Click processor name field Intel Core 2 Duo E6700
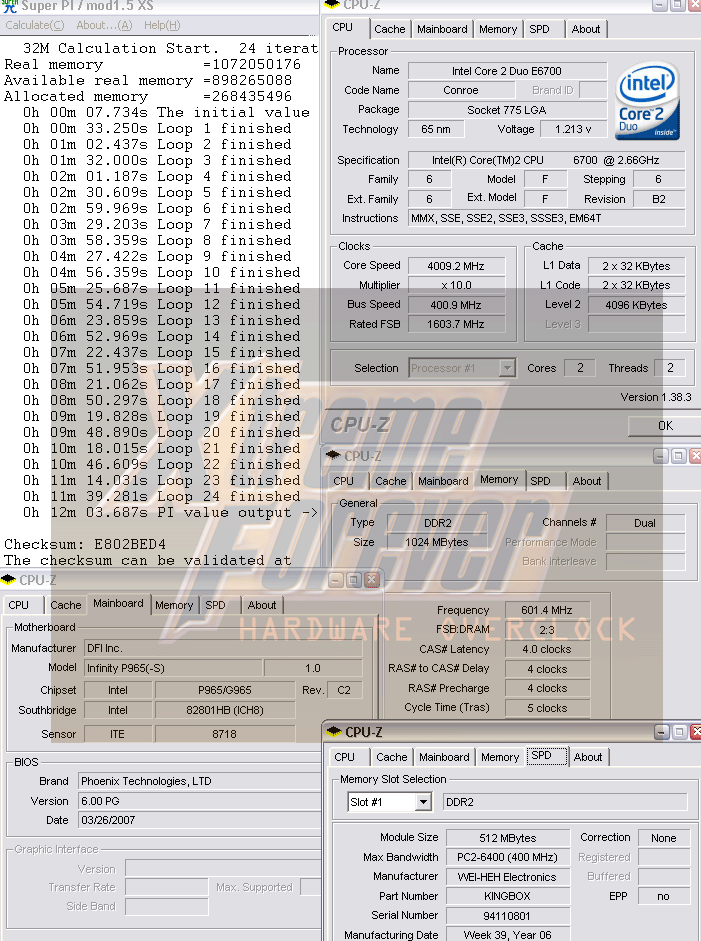The image size is (701, 941). tap(507, 71)
